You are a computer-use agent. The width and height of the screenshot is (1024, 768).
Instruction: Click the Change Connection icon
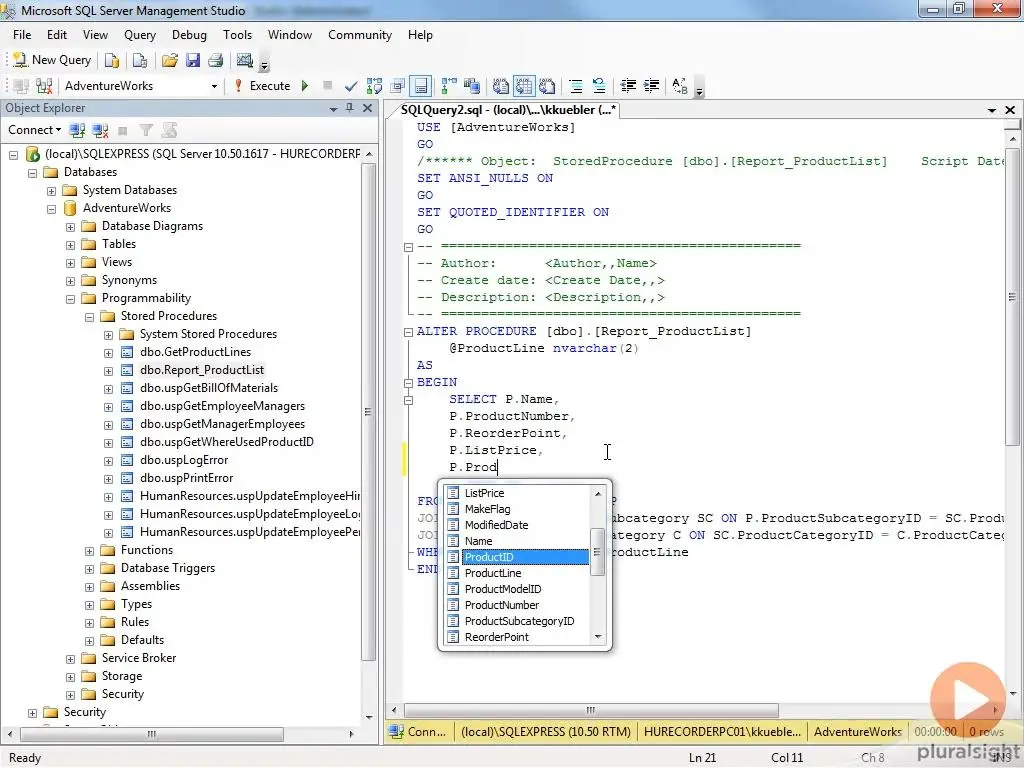click(x=44, y=86)
